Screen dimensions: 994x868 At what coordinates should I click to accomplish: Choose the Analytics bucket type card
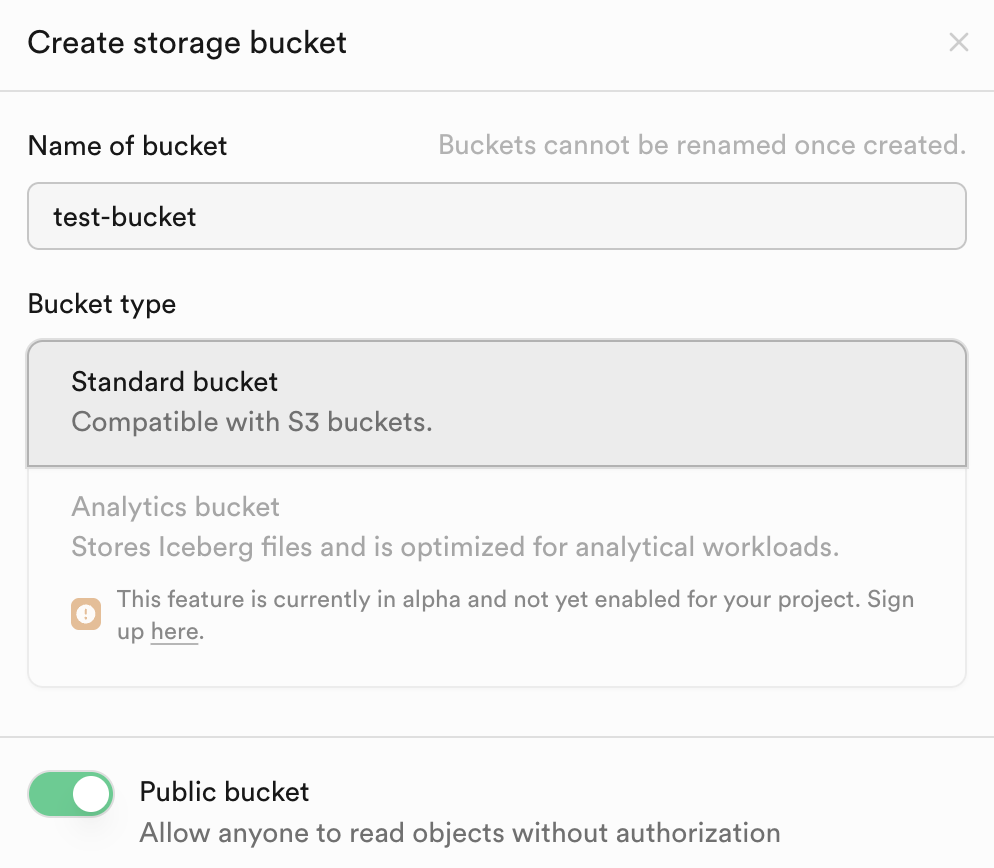(x=496, y=577)
